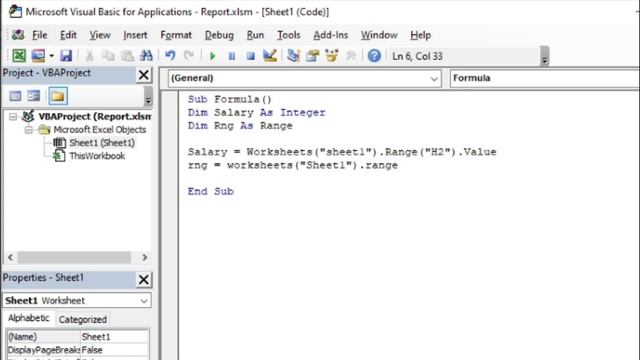Click the Toolbox icon

(351, 56)
